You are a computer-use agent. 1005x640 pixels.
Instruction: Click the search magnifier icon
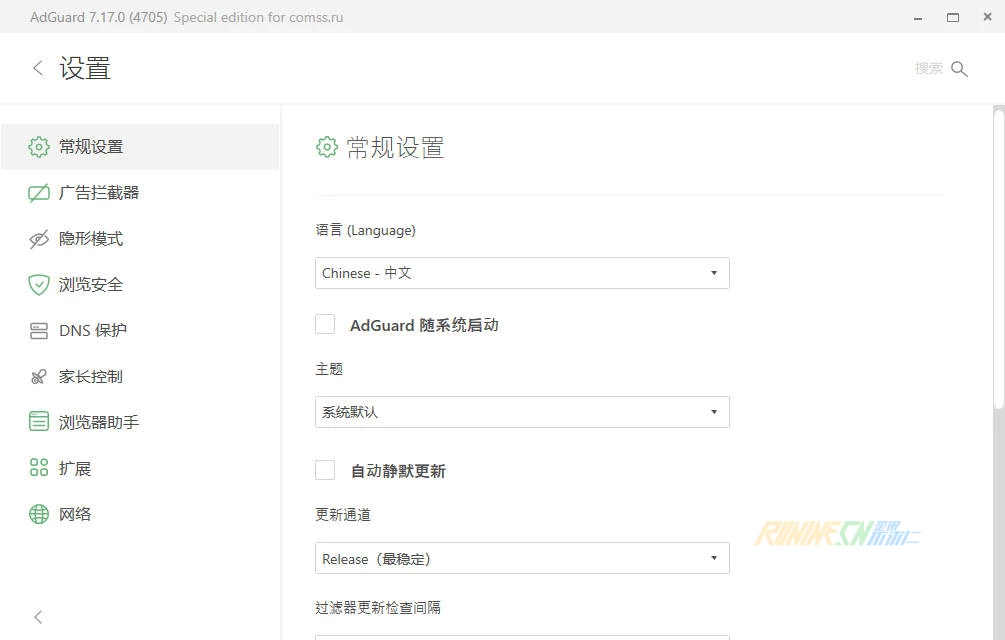click(959, 68)
